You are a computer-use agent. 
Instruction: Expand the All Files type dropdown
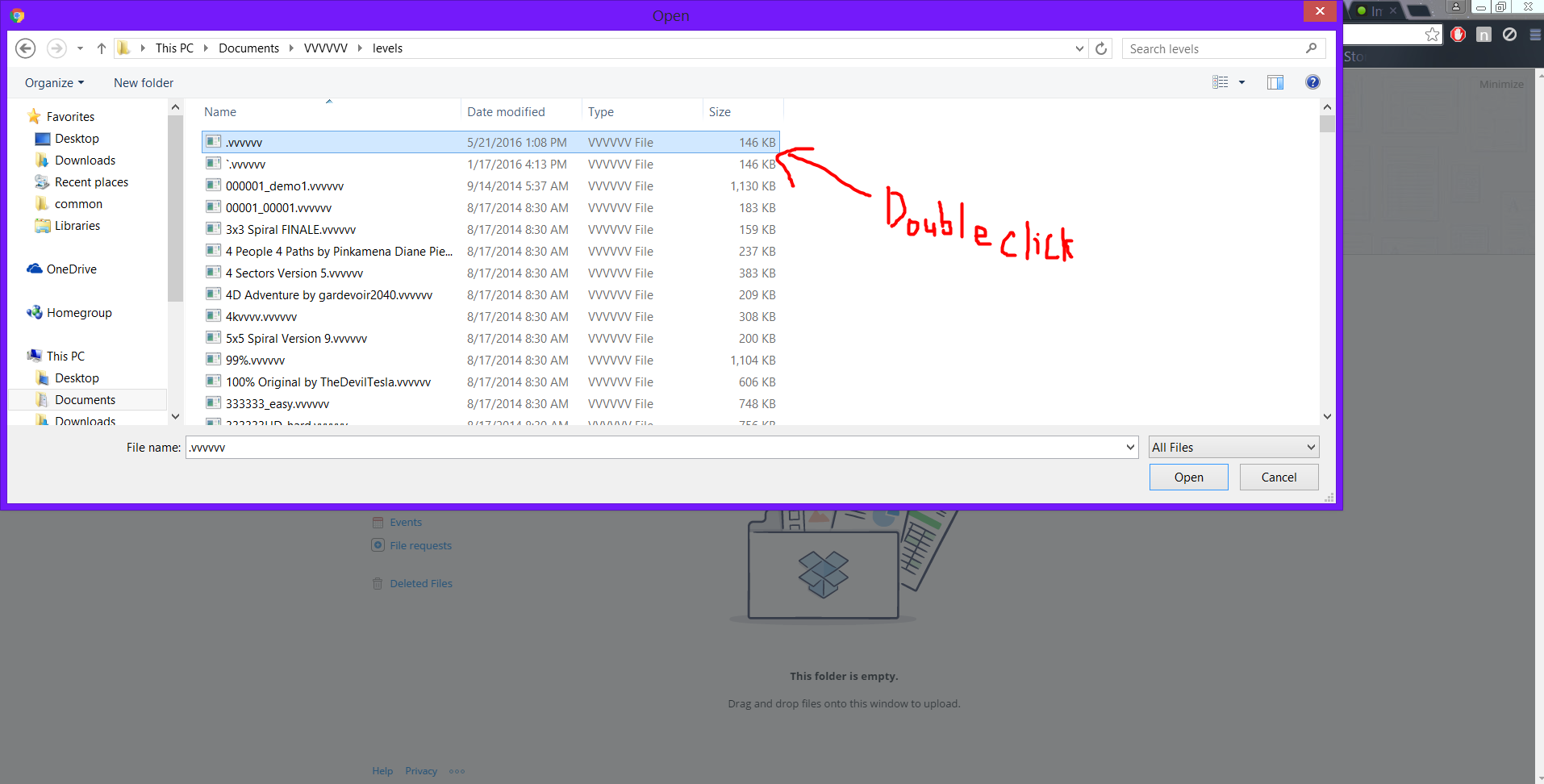coord(1234,448)
